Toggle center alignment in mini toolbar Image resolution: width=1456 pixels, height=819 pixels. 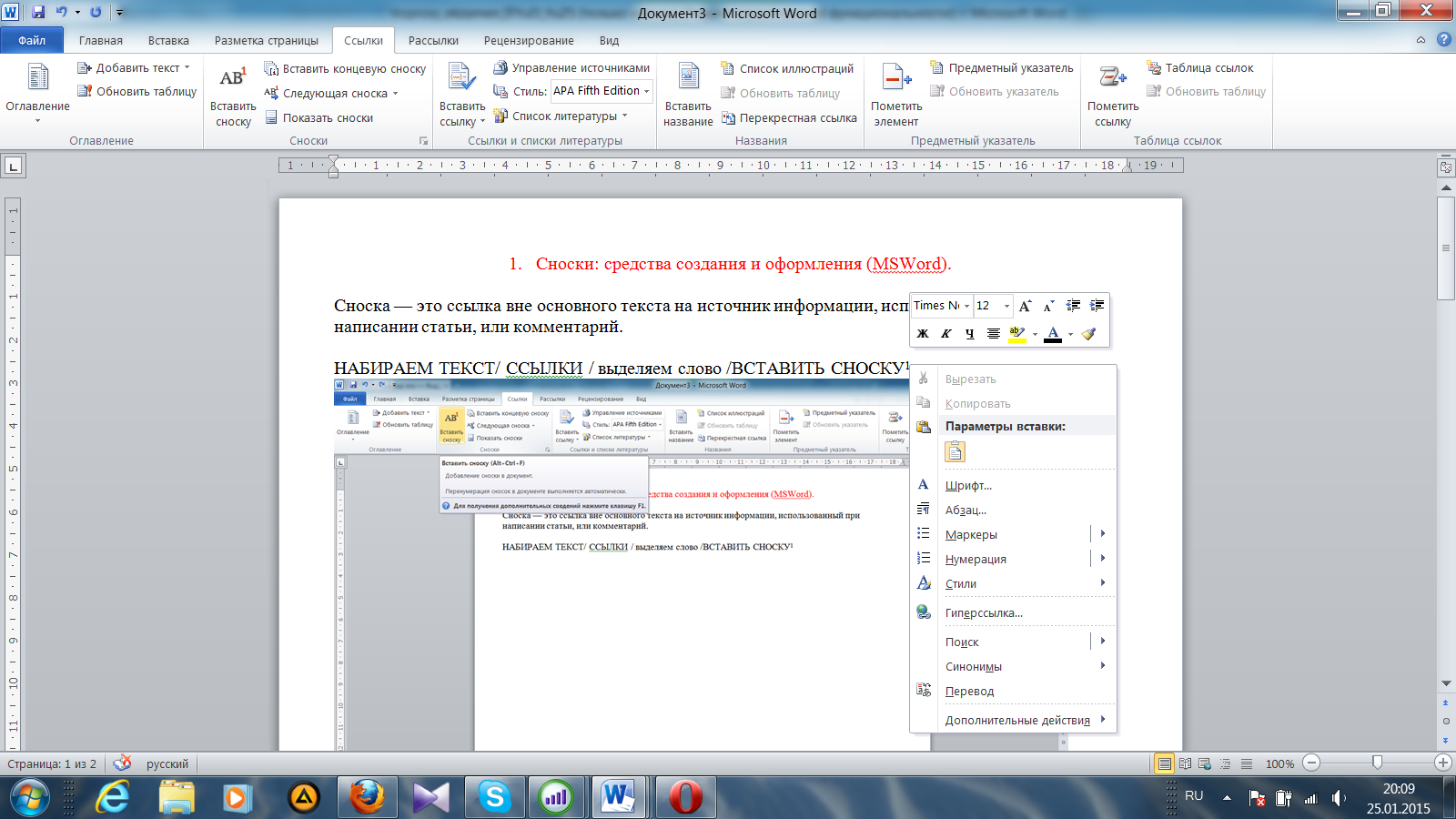[994, 333]
